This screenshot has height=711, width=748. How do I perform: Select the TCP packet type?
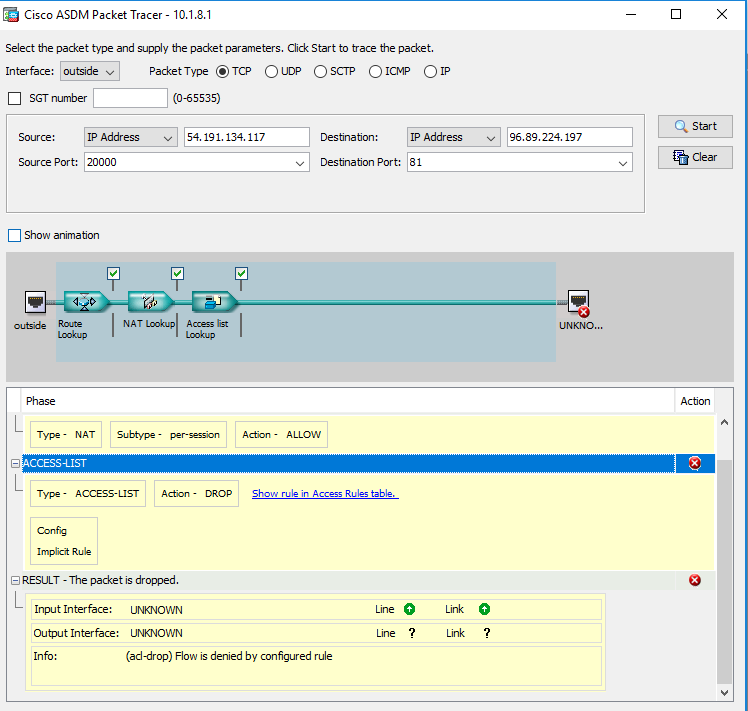[x=222, y=72]
